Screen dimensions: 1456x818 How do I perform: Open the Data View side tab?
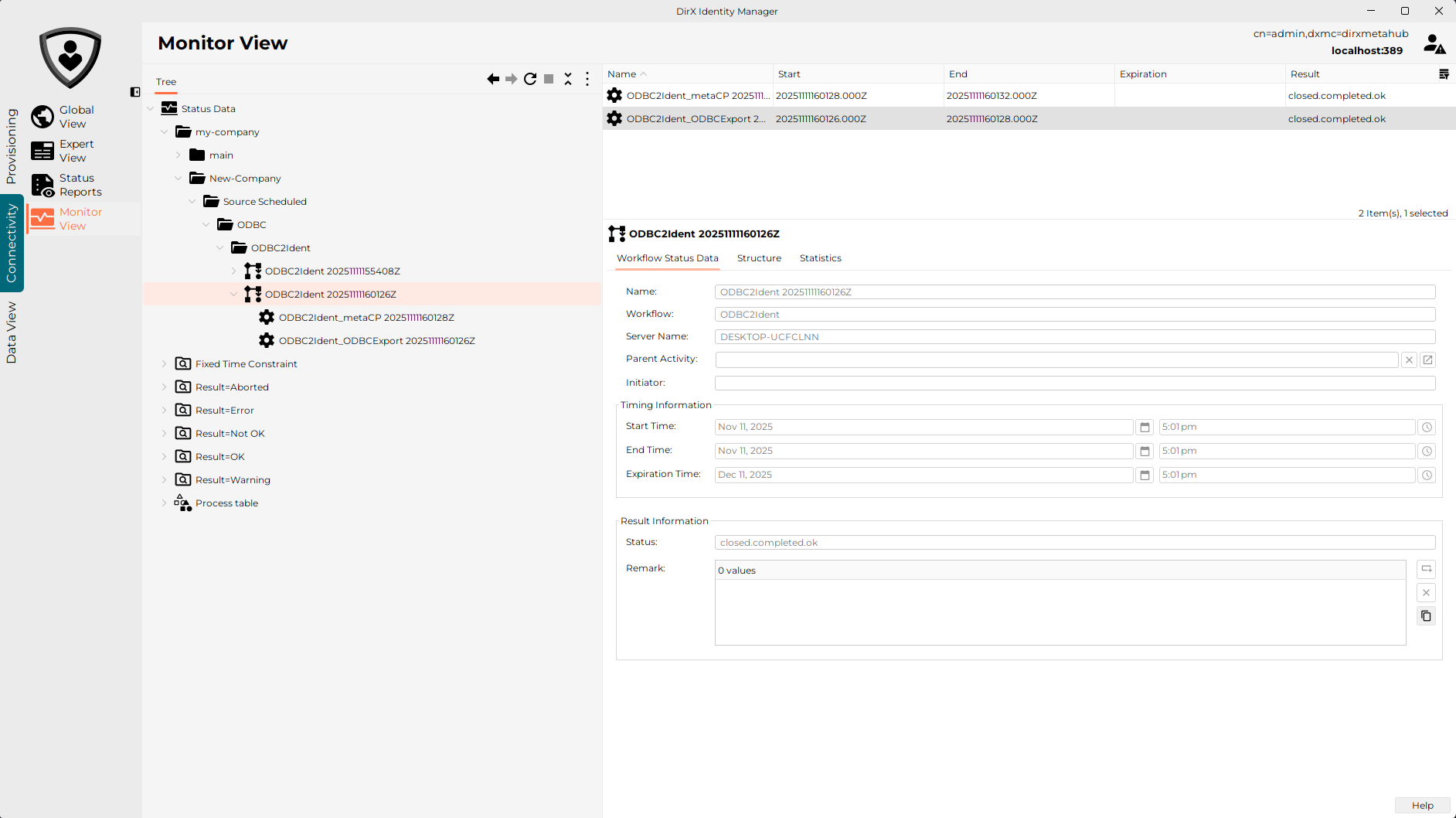[11, 332]
